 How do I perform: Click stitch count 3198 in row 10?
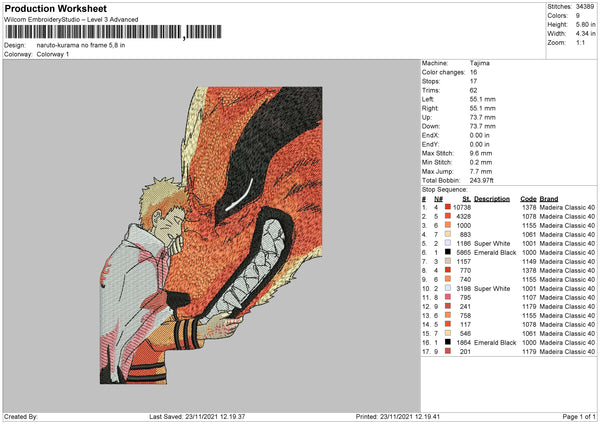tap(464, 289)
